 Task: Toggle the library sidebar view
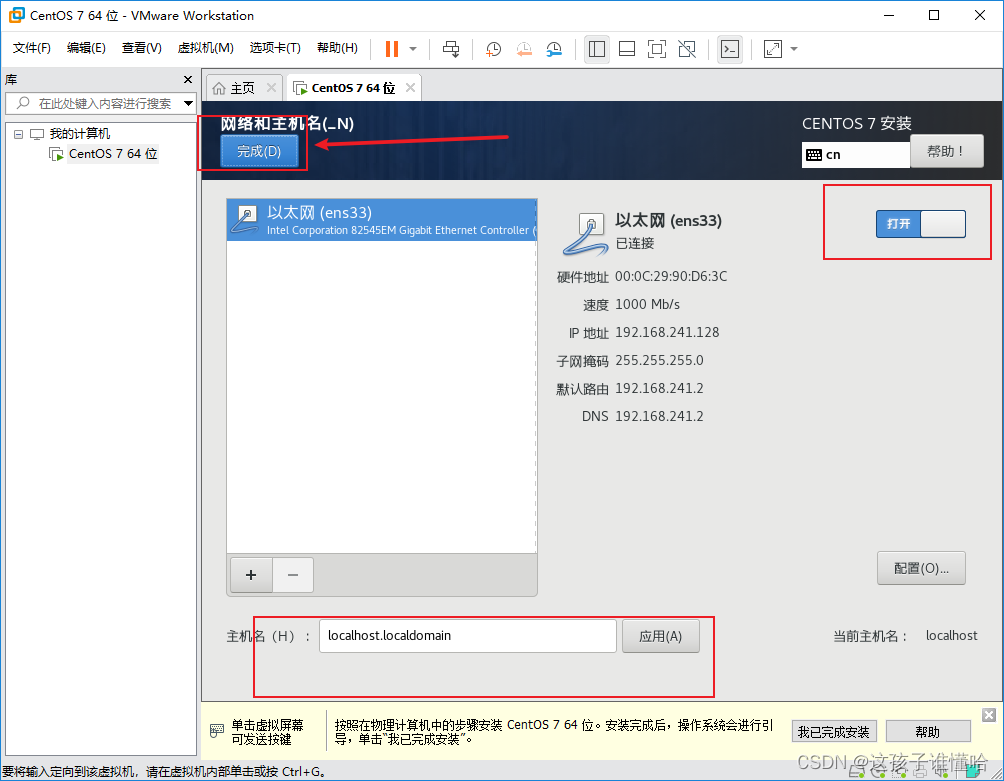[597, 49]
